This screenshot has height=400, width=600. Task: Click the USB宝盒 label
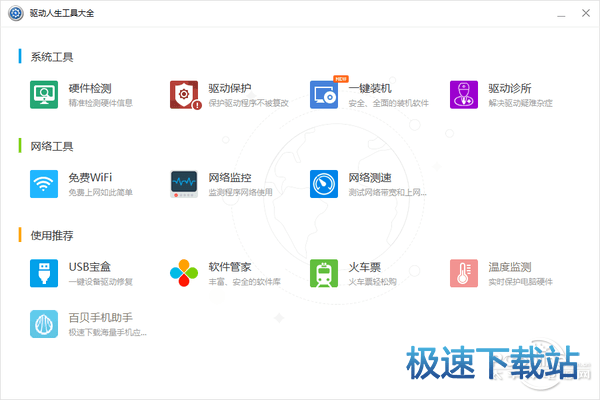(90, 267)
